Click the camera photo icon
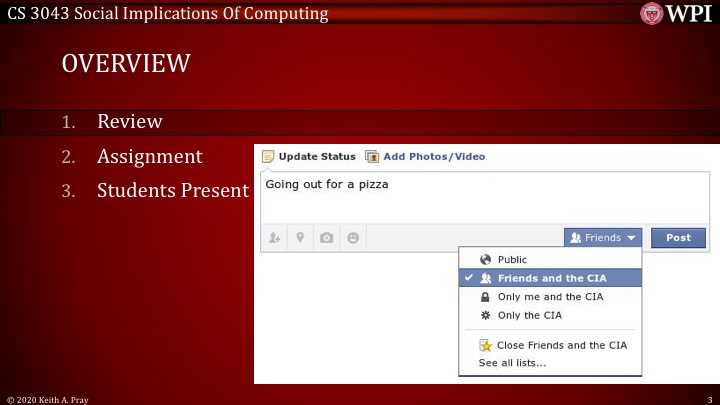Screen dimensions: 720x405 click(326, 238)
